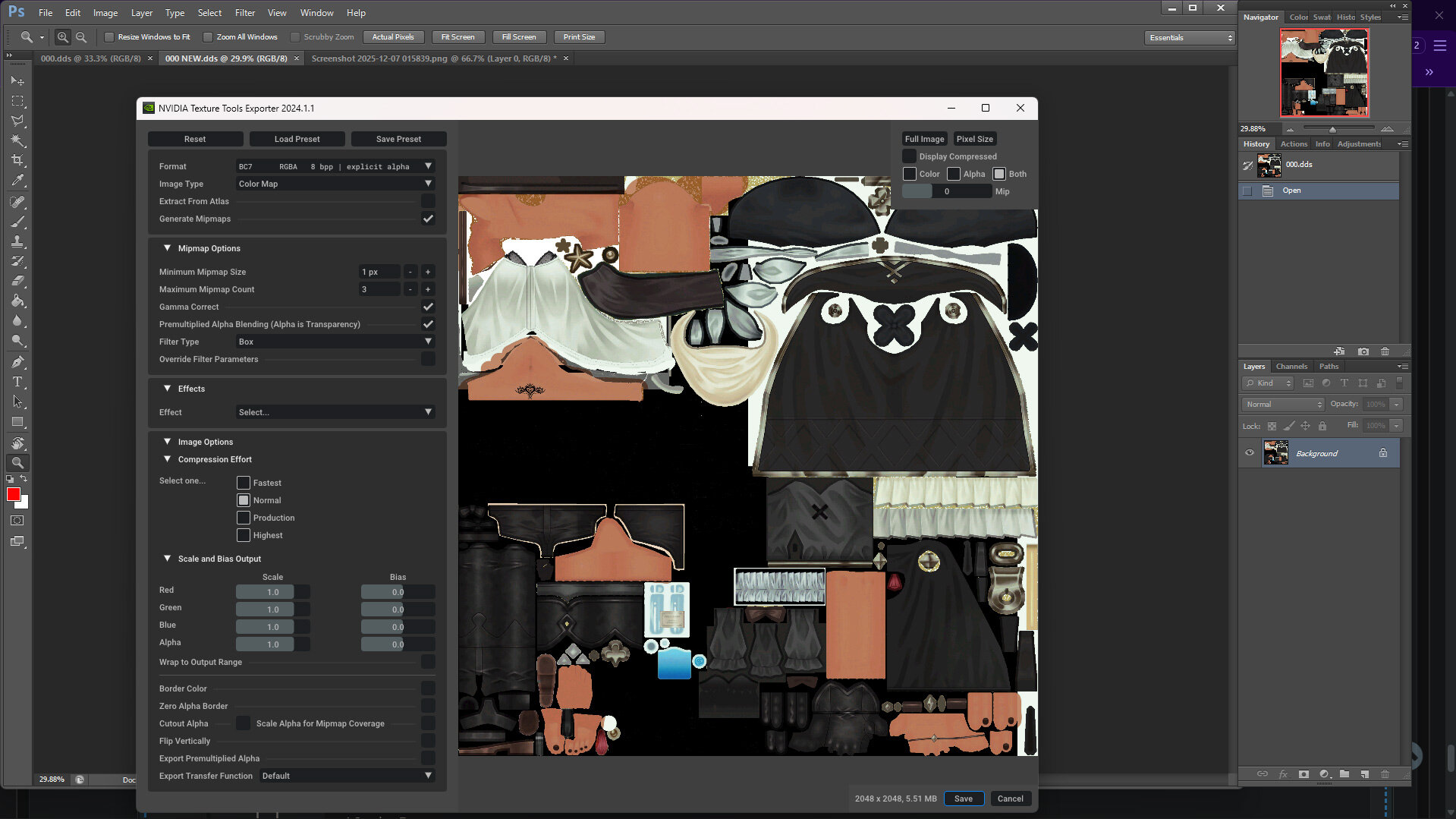The image size is (1456, 819).
Task: Open the Export Transfer Function dropdown
Action: [347, 776]
